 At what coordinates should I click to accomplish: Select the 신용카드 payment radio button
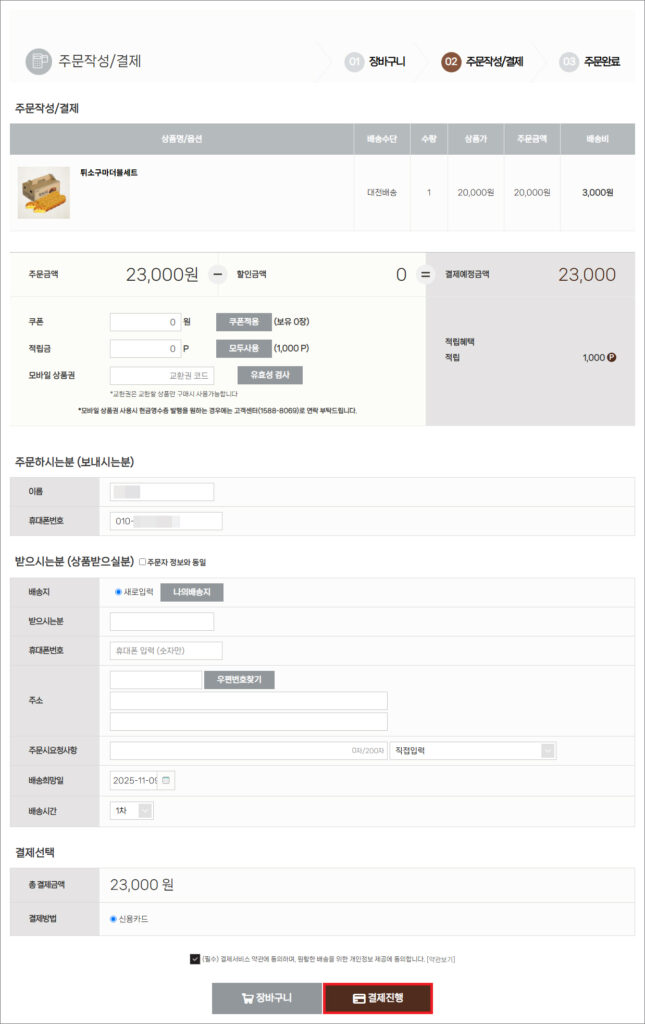tap(113, 918)
